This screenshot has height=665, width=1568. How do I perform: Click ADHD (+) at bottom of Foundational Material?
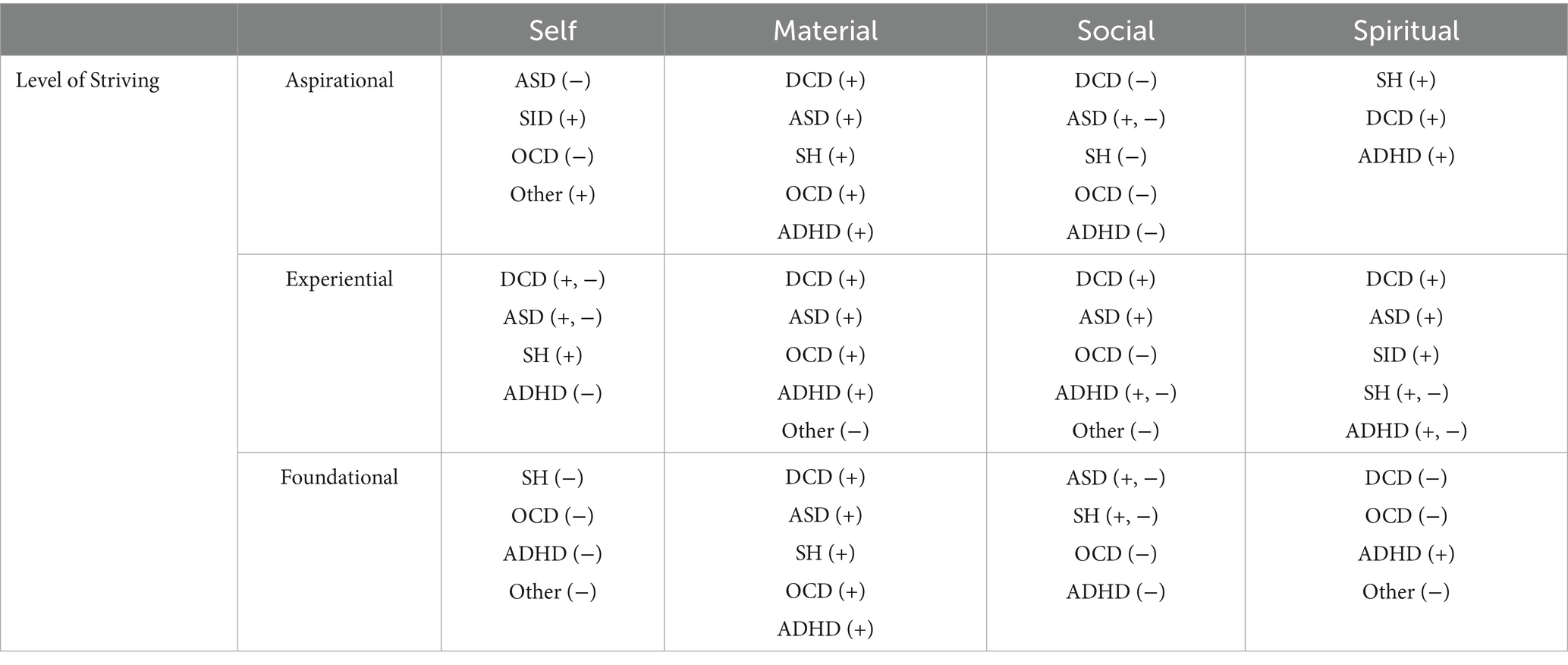click(825, 629)
